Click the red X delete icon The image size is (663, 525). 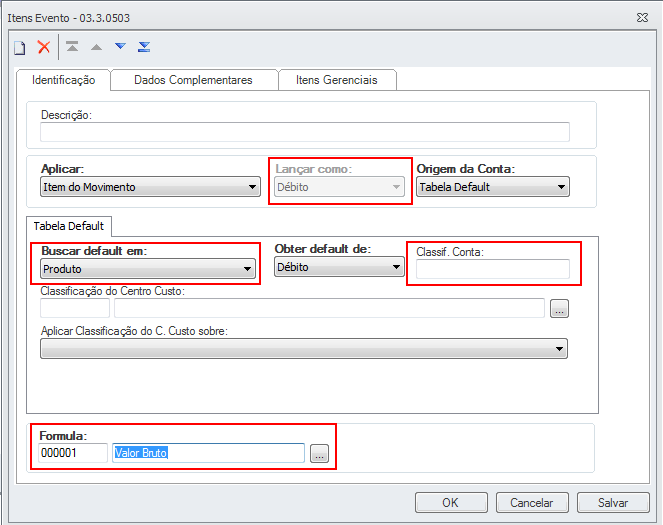(x=44, y=47)
